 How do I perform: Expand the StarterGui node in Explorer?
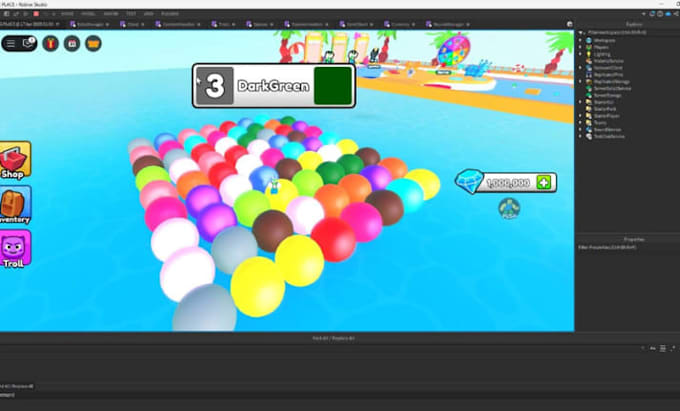click(x=580, y=102)
